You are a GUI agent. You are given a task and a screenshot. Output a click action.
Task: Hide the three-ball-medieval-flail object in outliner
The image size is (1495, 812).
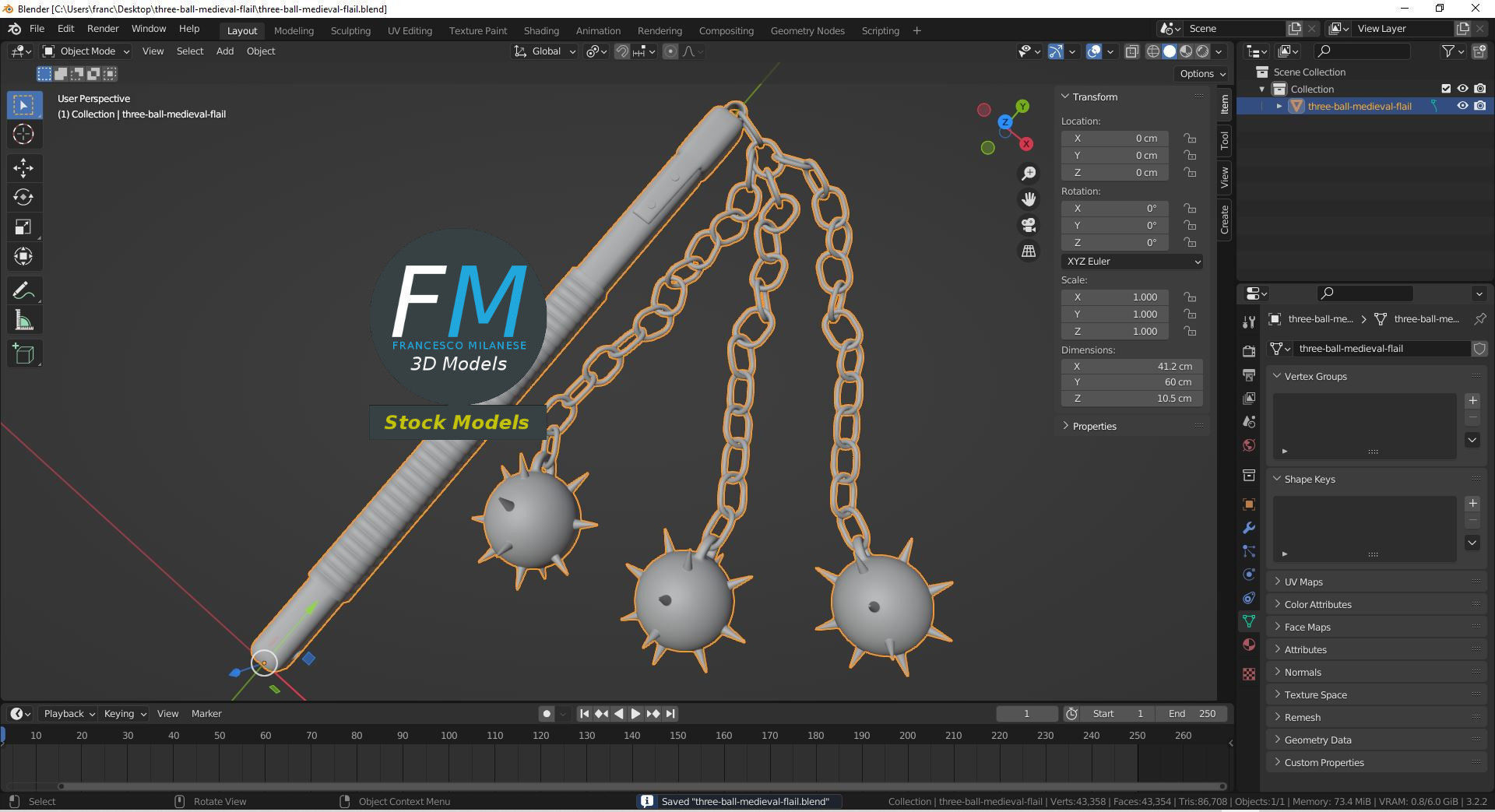(1463, 106)
